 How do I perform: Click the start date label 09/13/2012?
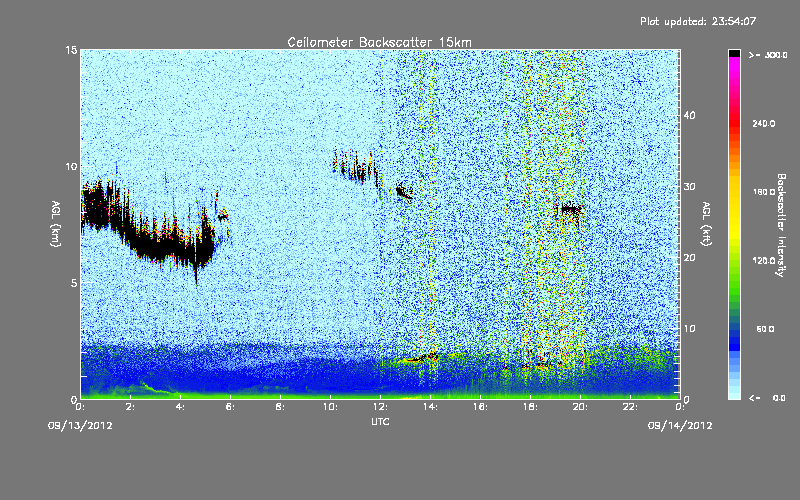(80, 426)
